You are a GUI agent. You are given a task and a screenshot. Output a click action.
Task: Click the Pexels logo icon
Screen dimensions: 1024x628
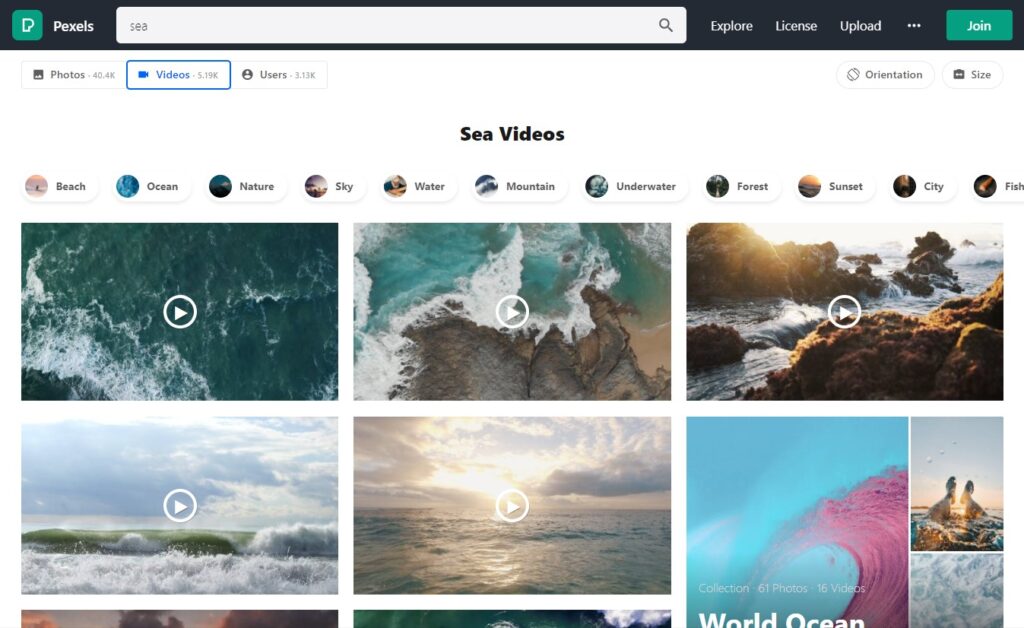(x=27, y=25)
